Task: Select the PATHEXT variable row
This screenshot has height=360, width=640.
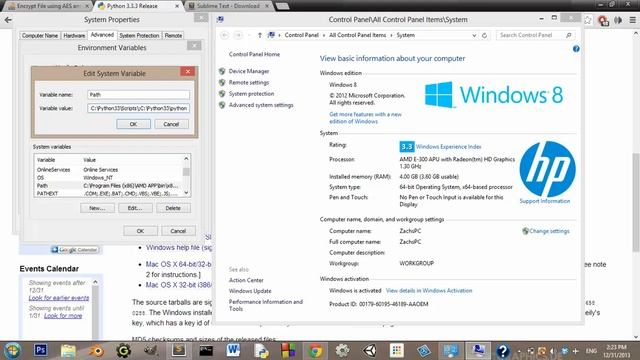Action: 108,193
